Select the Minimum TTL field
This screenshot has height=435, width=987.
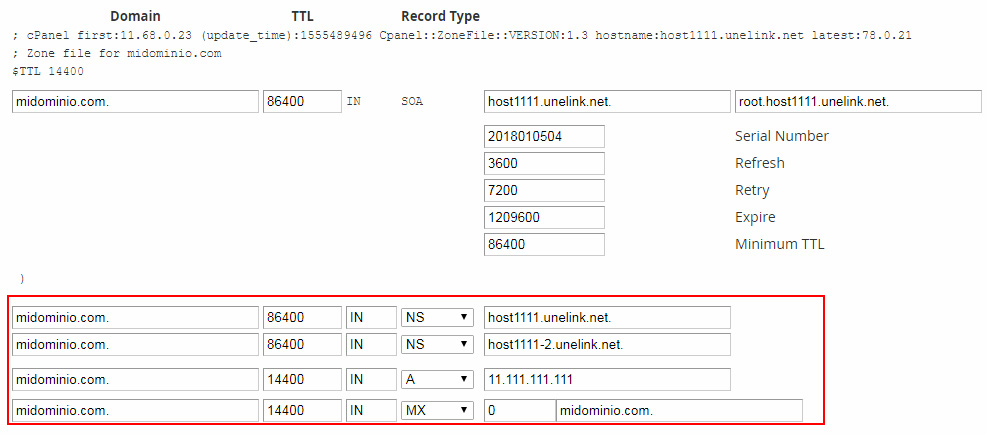pos(544,244)
